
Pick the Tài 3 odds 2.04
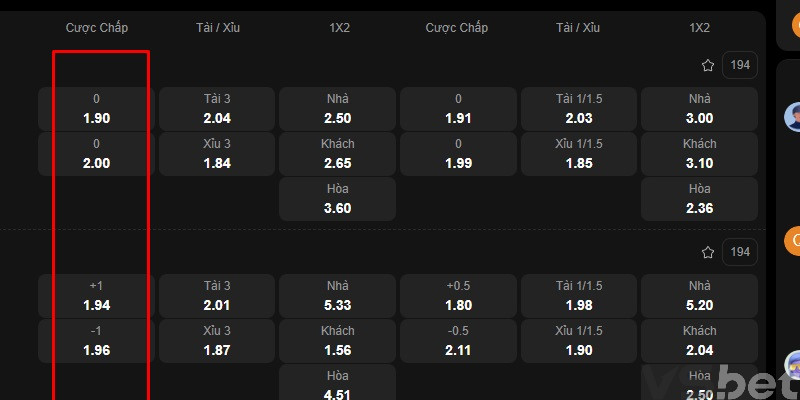[x=217, y=109]
